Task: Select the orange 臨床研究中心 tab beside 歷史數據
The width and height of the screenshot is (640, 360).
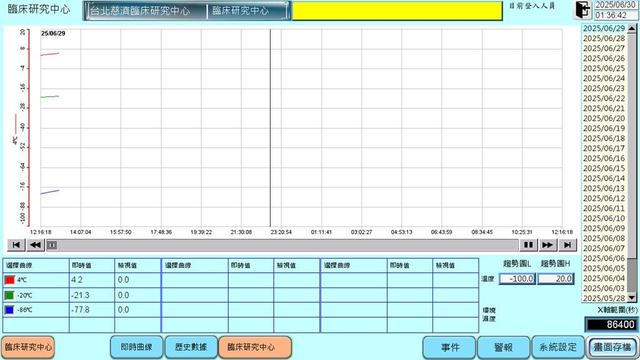Action: (x=255, y=347)
